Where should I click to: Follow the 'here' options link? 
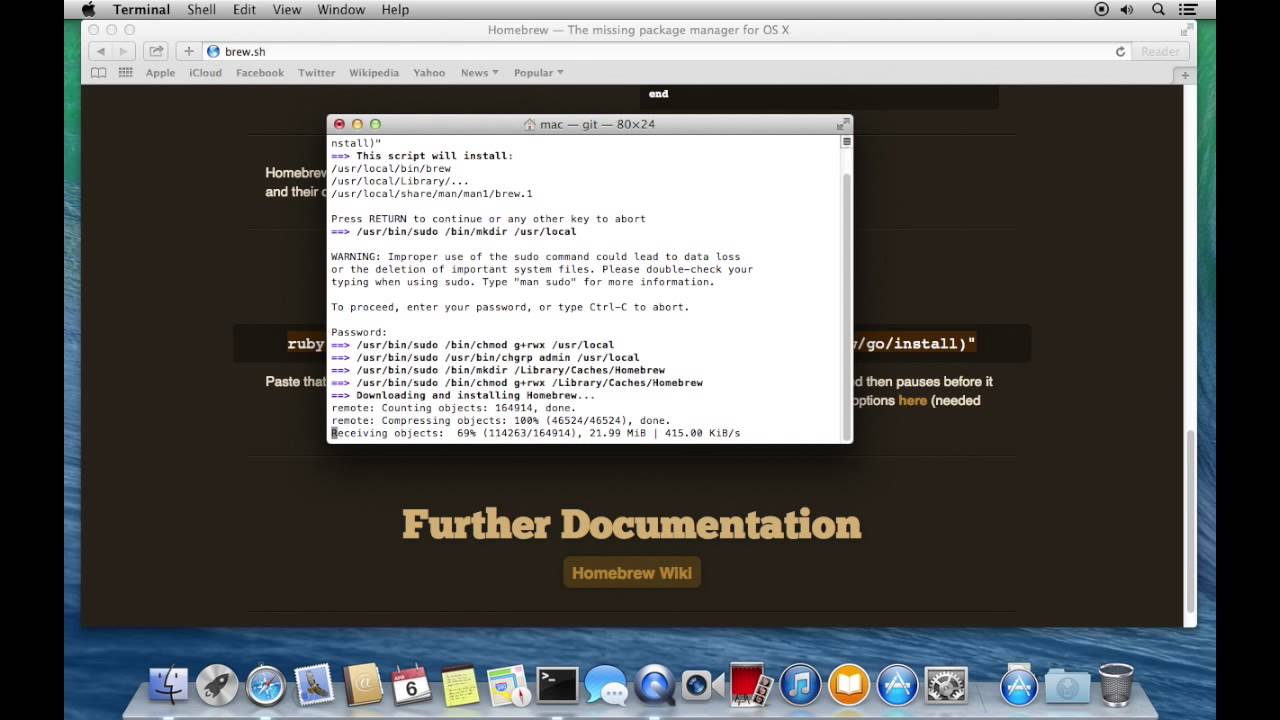click(912, 401)
